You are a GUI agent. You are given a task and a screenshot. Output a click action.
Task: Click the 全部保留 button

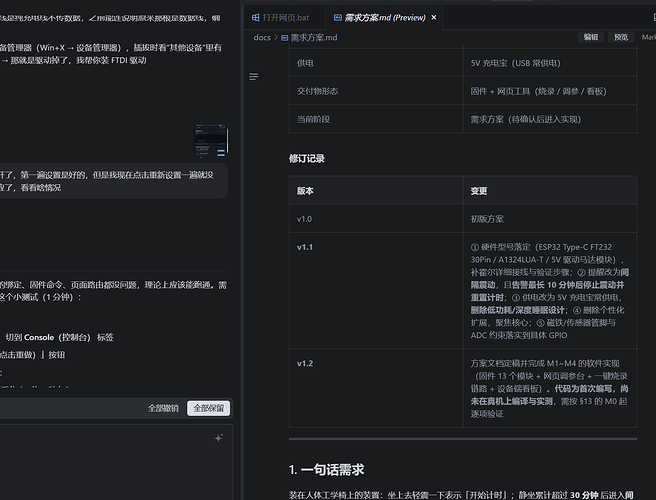(x=208, y=408)
